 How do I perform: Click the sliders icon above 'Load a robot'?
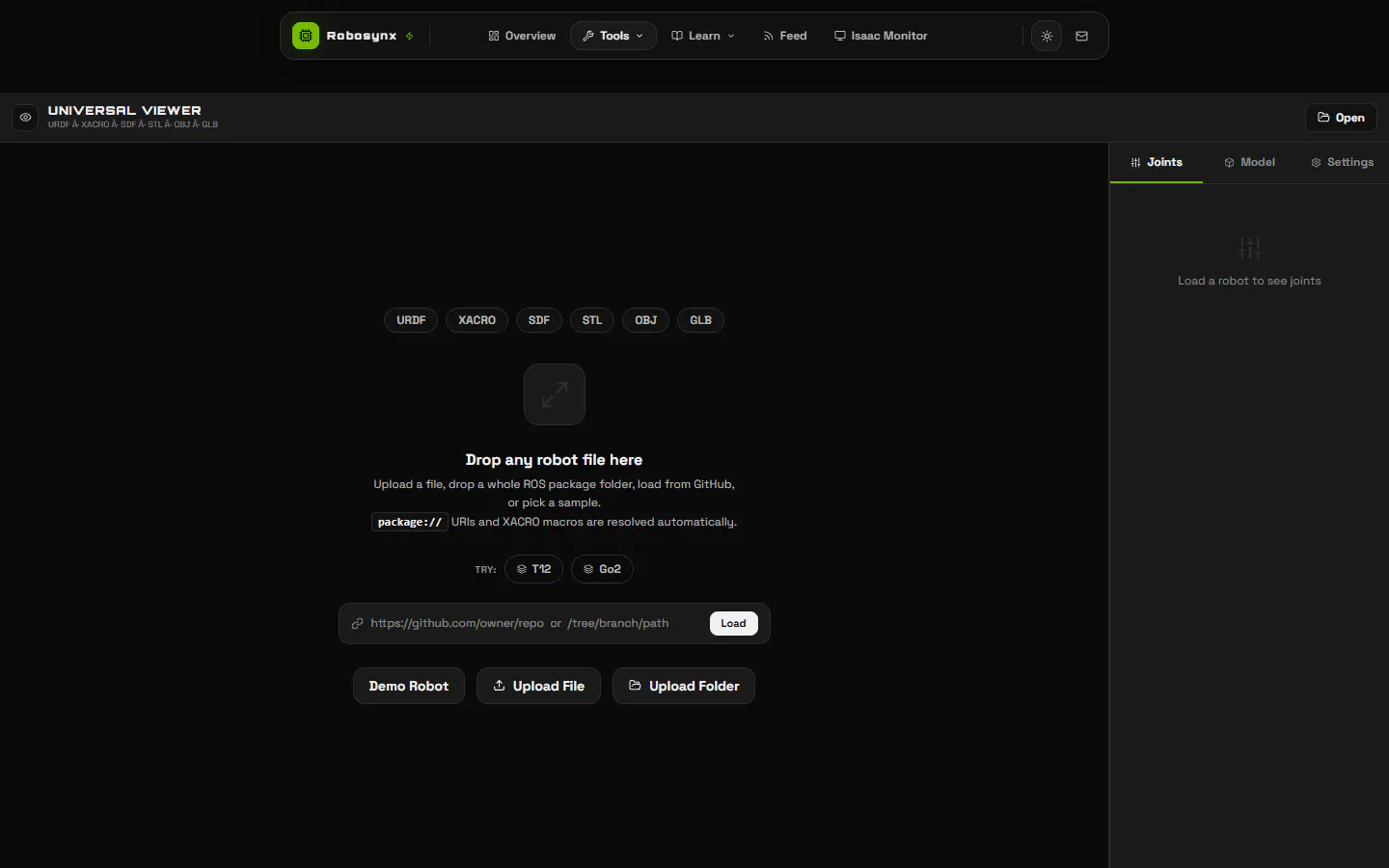pos(1249,248)
